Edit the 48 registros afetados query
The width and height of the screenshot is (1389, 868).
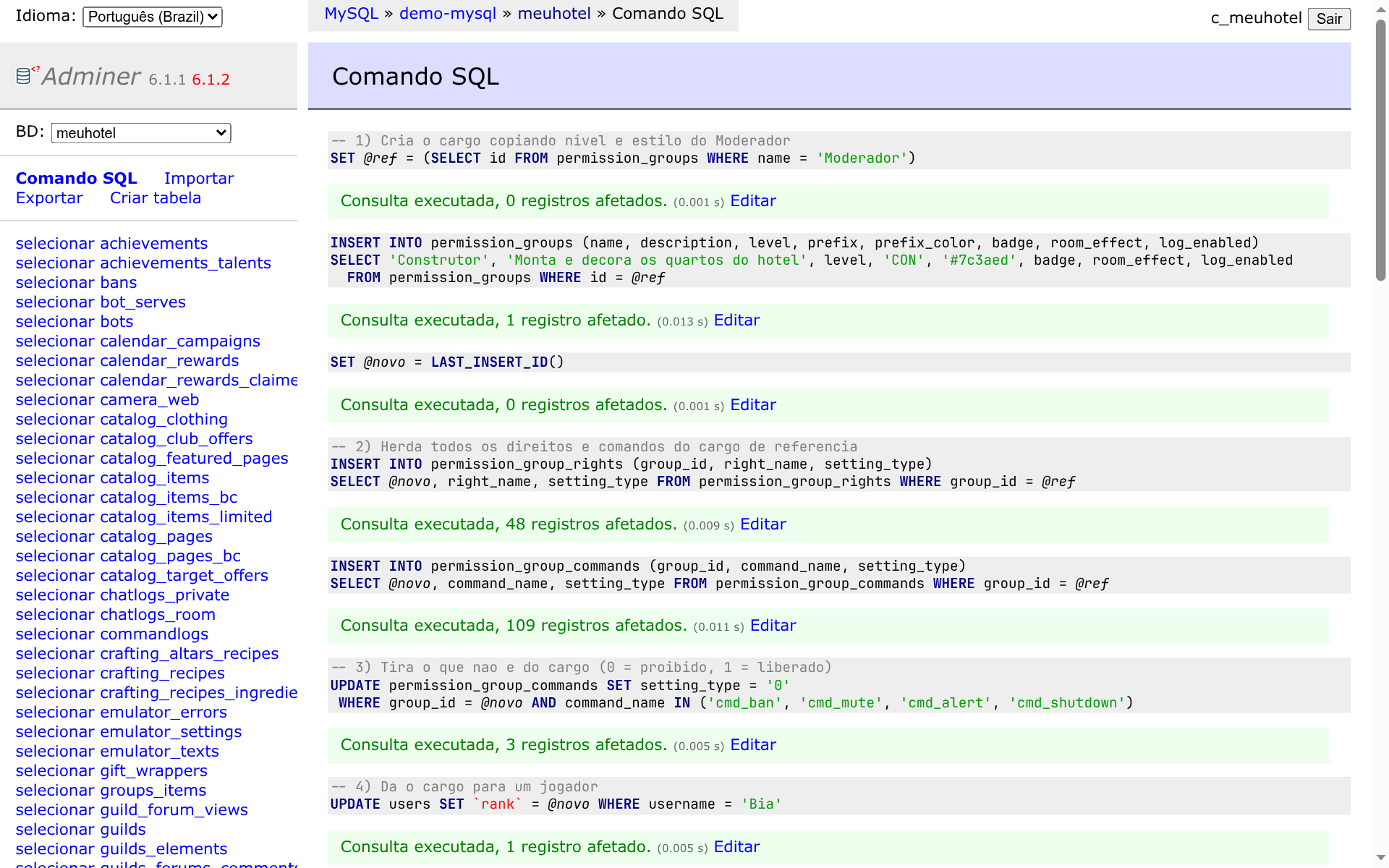click(763, 524)
